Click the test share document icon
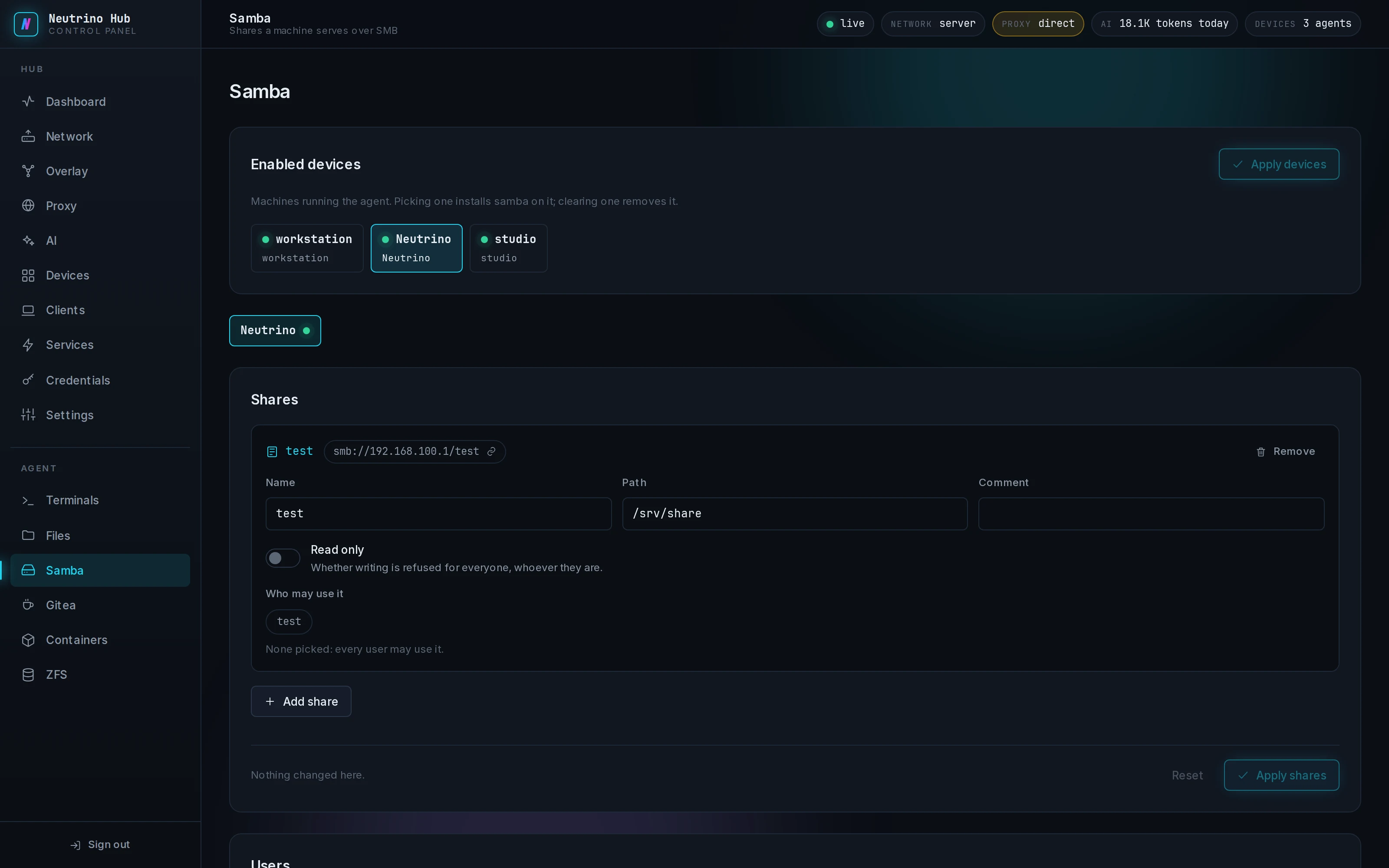This screenshot has width=1389, height=868. pos(272,452)
